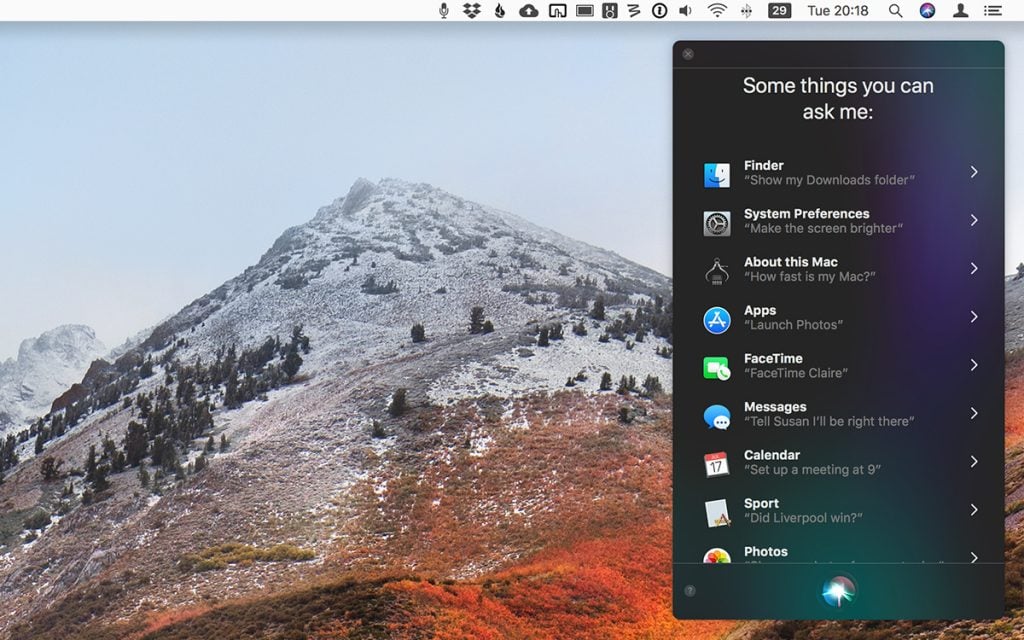1024x640 pixels.
Task: Close the Siri window
Action: (688, 54)
